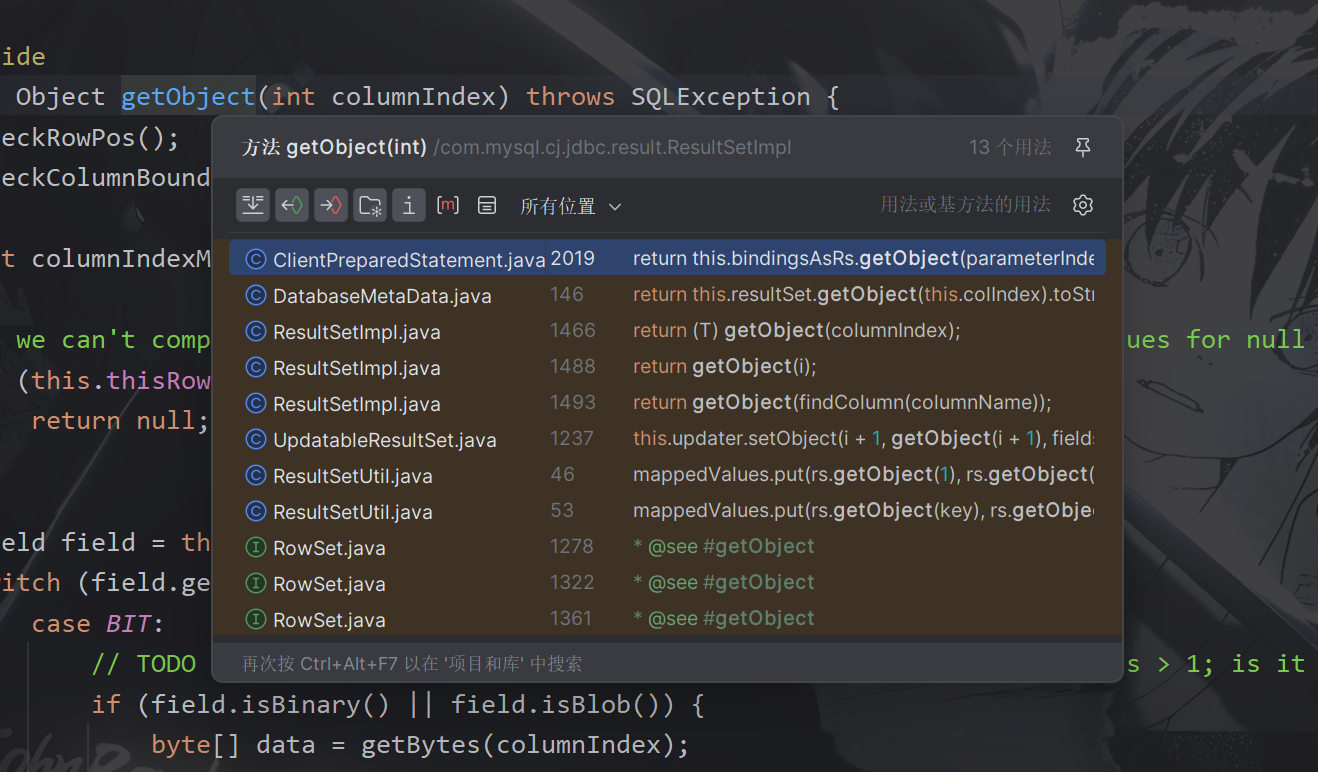Open UpdatableResultSet.java usage at line 1237

667,439
